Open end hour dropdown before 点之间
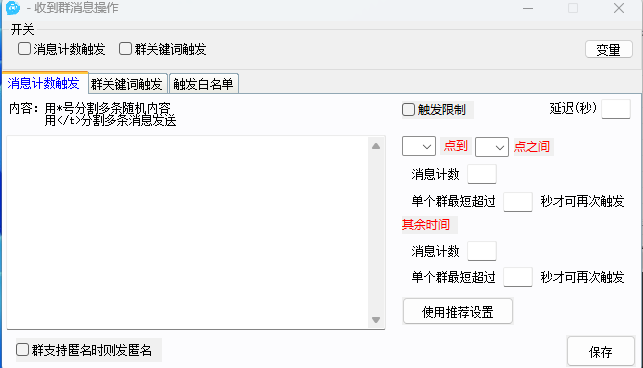 click(492, 147)
